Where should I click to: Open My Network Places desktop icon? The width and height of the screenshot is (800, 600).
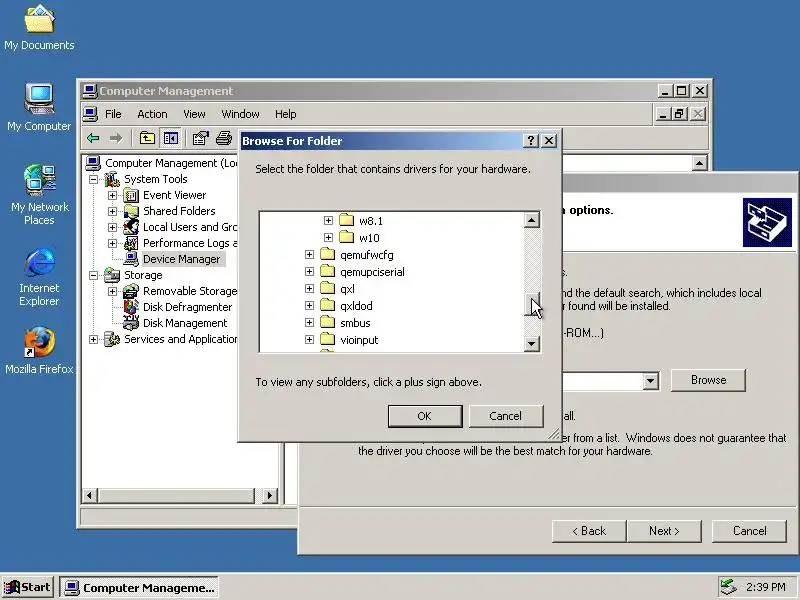click(39, 195)
